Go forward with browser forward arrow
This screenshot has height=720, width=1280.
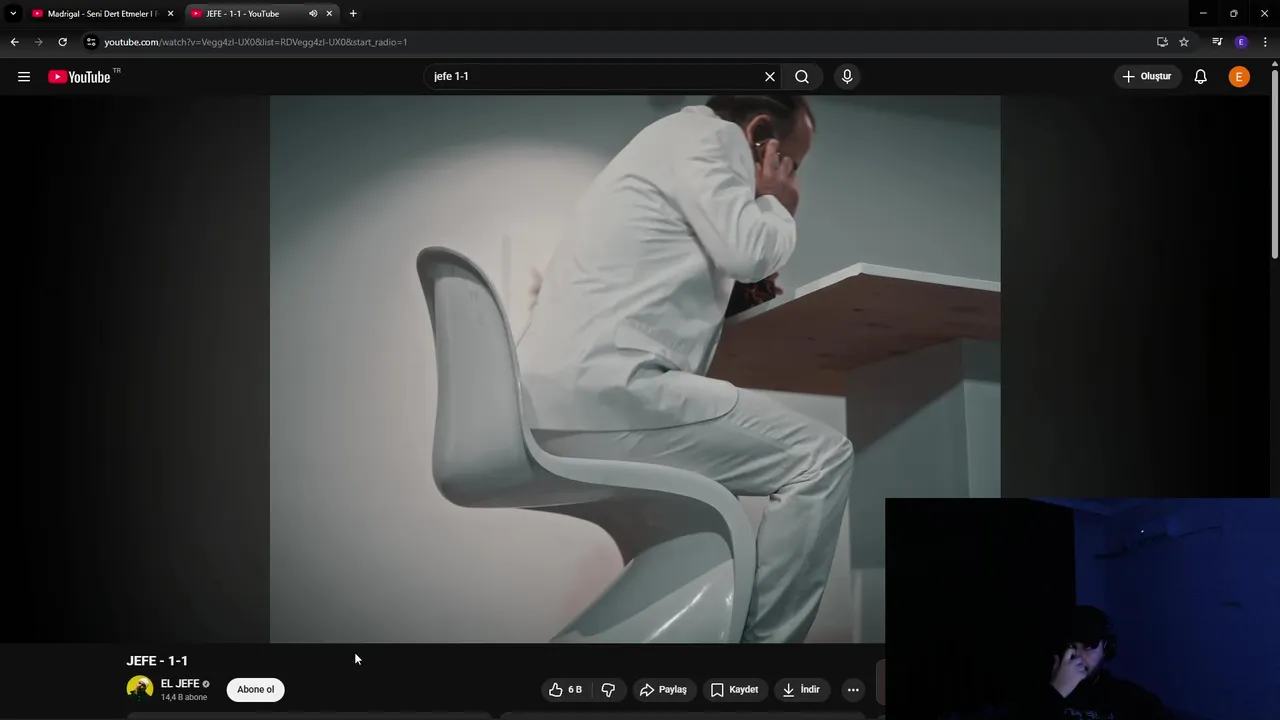(39, 42)
